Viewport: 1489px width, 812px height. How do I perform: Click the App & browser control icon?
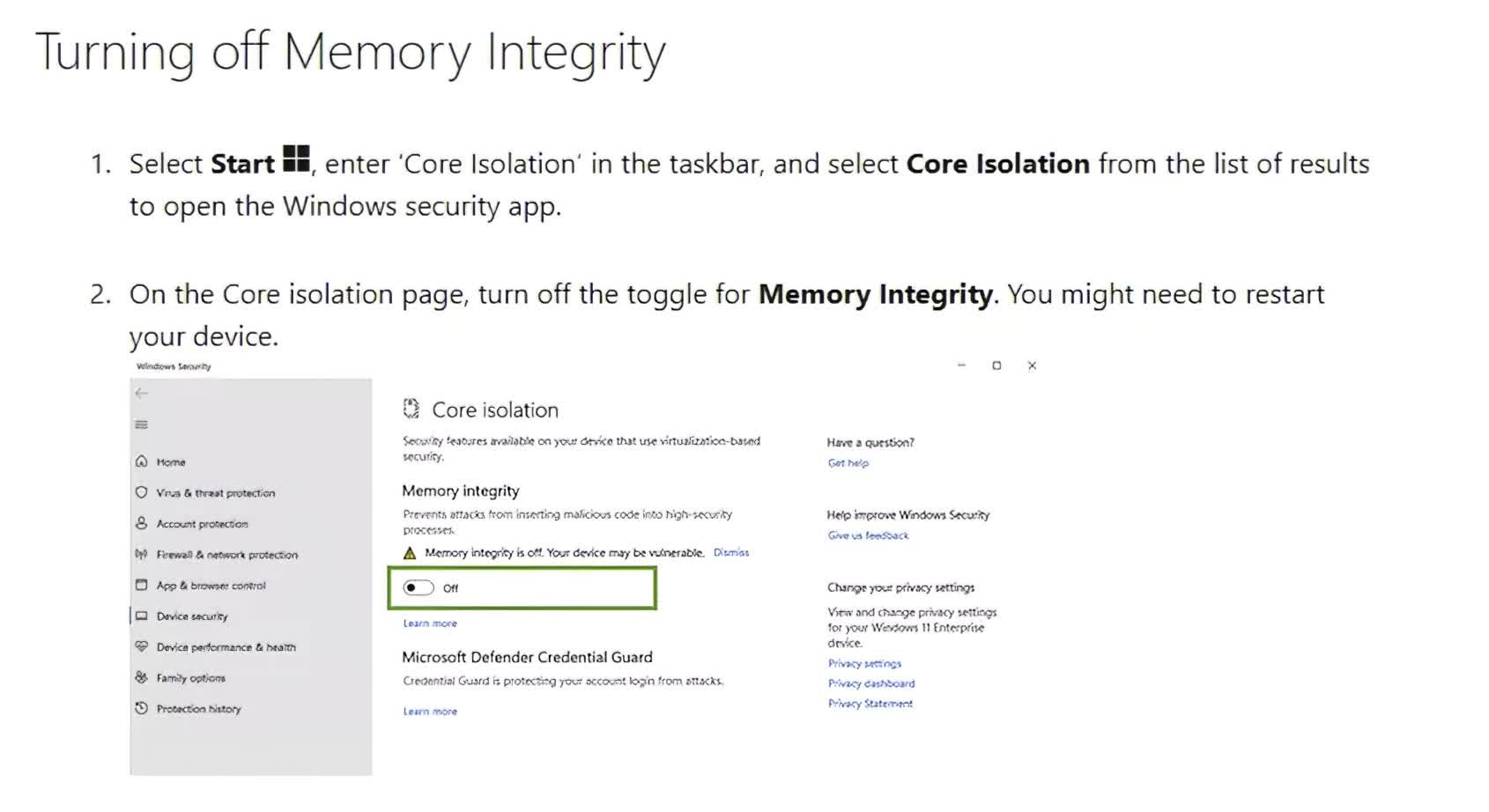click(x=141, y=585)
